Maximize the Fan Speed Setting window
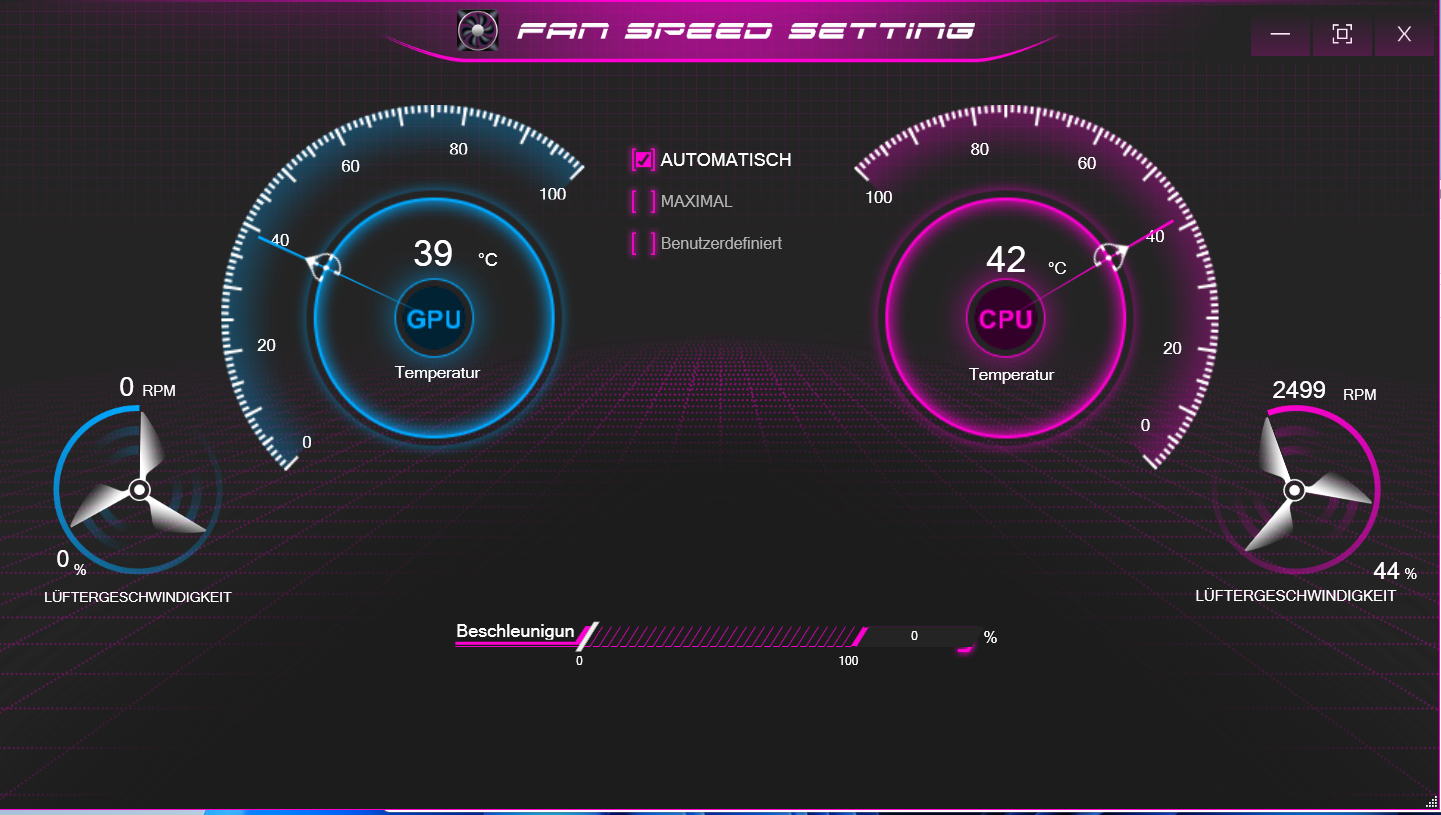The height and width of the screenshot is (815, 1441). [x=1342, y=35]
